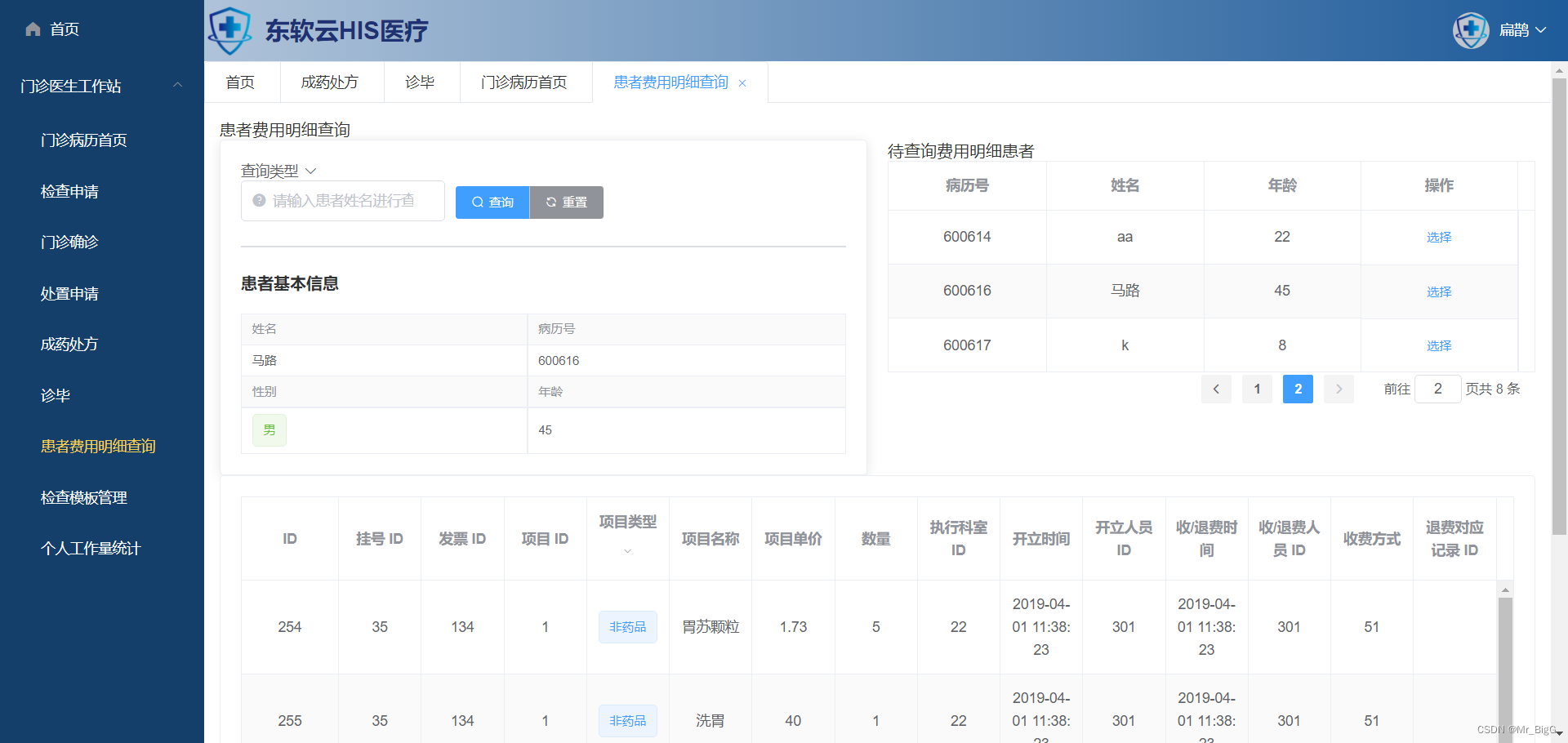Click the 查询 search button
Viewport: 1568px width, 743px height.
[x=492, y=202]
